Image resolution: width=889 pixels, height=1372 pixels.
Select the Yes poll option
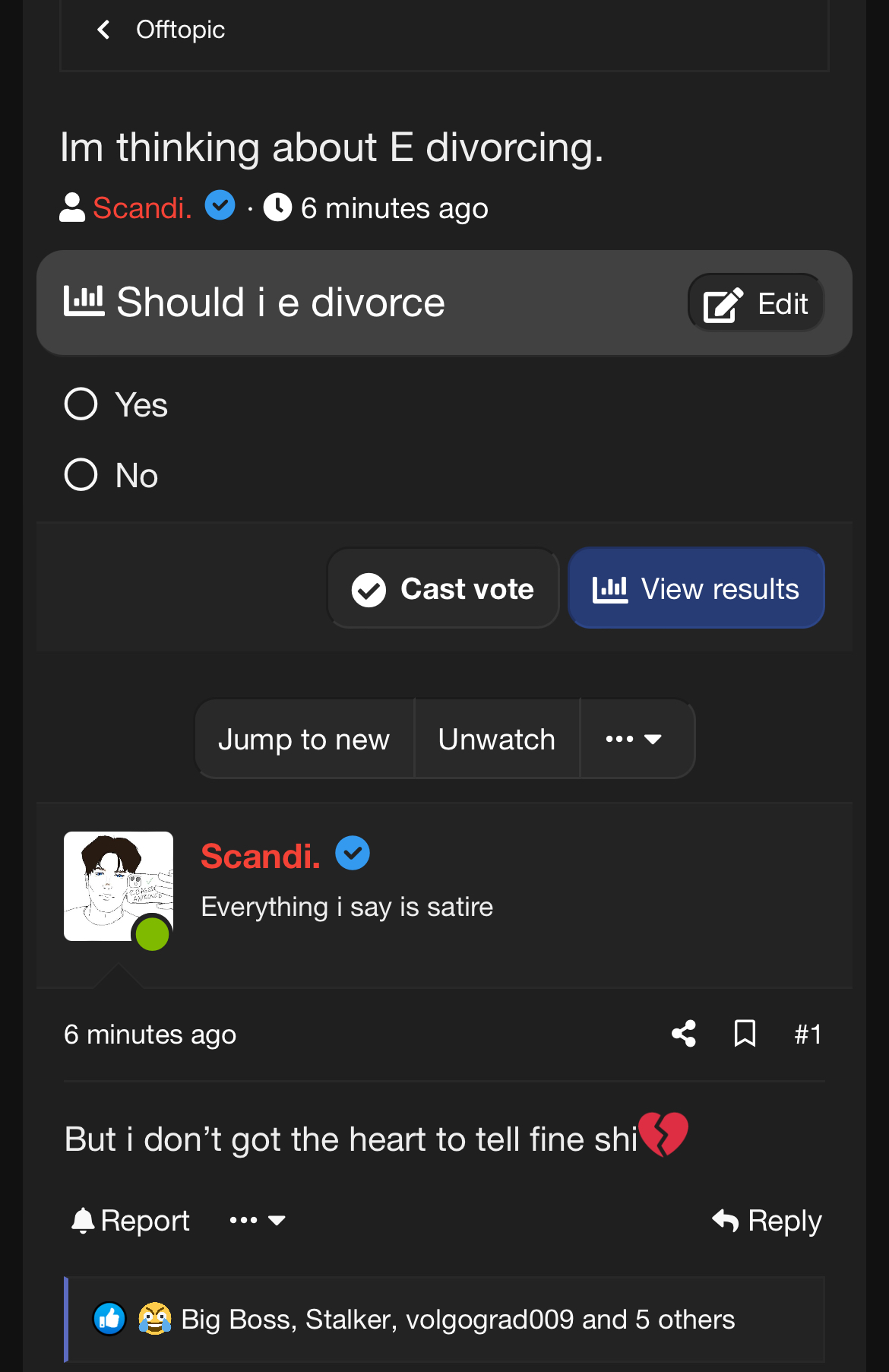tap(116, 404)
